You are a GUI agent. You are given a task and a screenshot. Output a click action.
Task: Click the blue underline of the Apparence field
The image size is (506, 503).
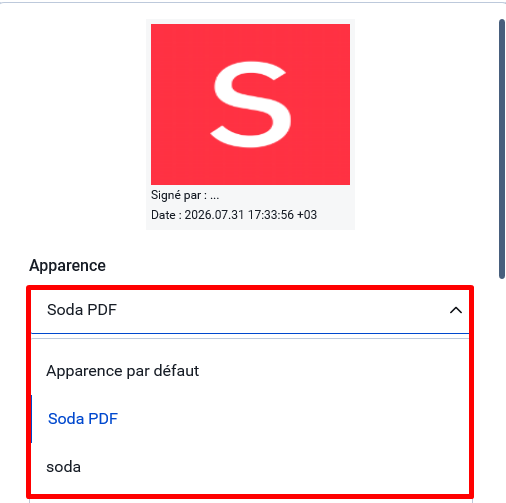(250, 333)
